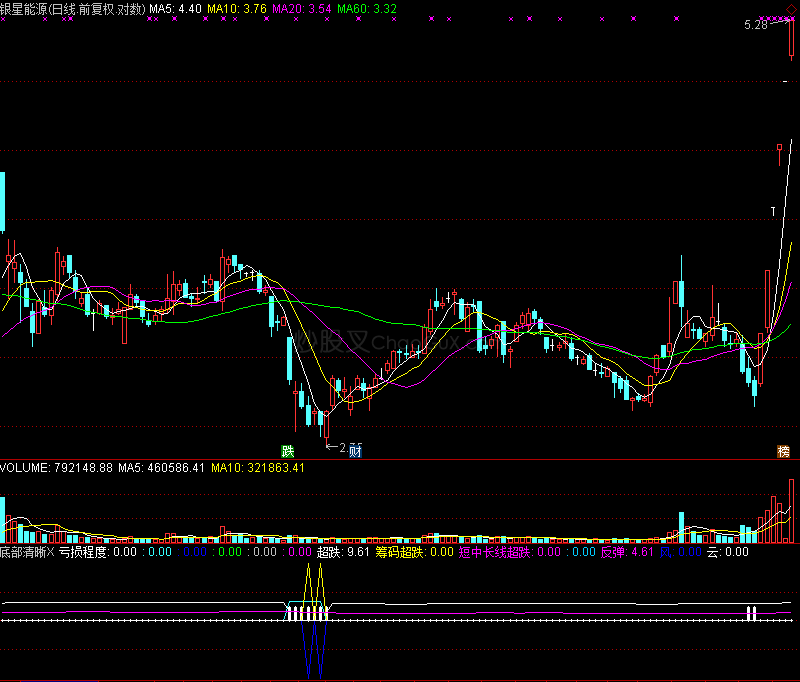
Task: Click volume MA10: 321863.41 label
Action: [258, 468]
